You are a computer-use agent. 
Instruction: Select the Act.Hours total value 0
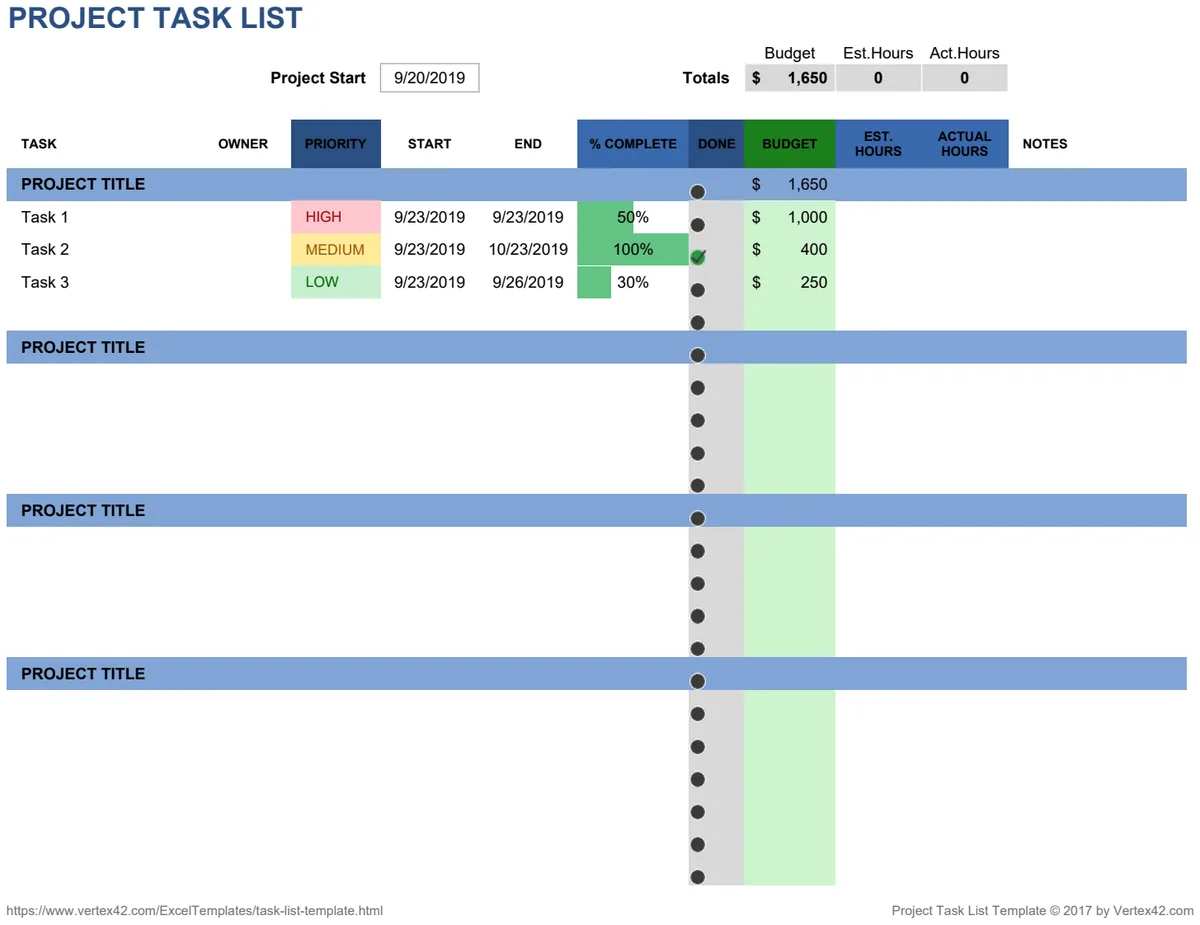964,78
